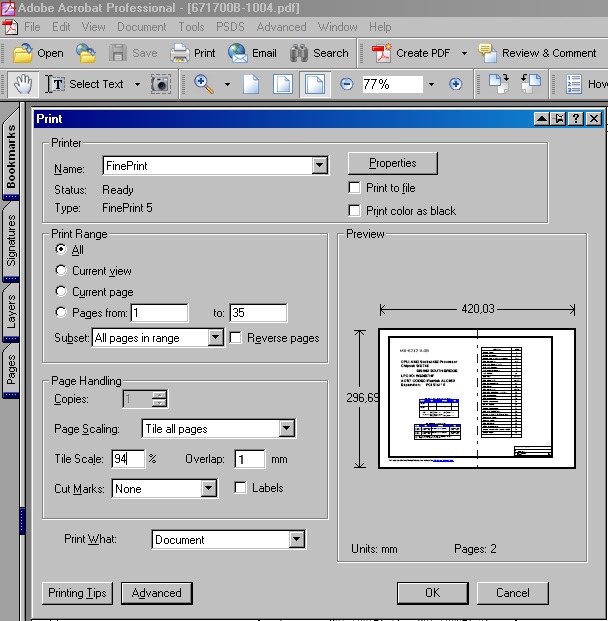
Task: Enable Print to file checkbox
Action: [354, 188]
